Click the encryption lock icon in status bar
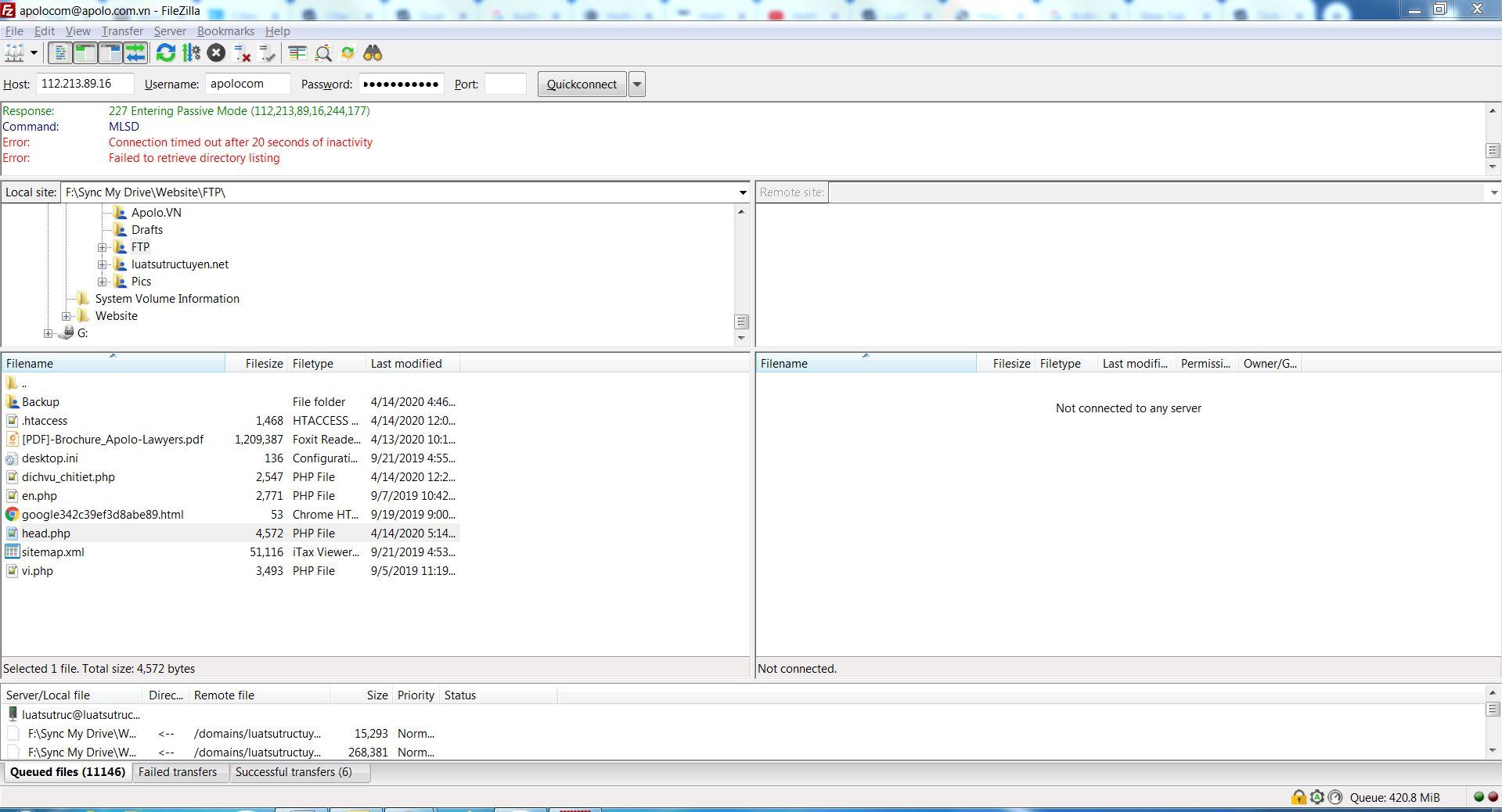The image size is (1502, 812). tap(1298, 797)
